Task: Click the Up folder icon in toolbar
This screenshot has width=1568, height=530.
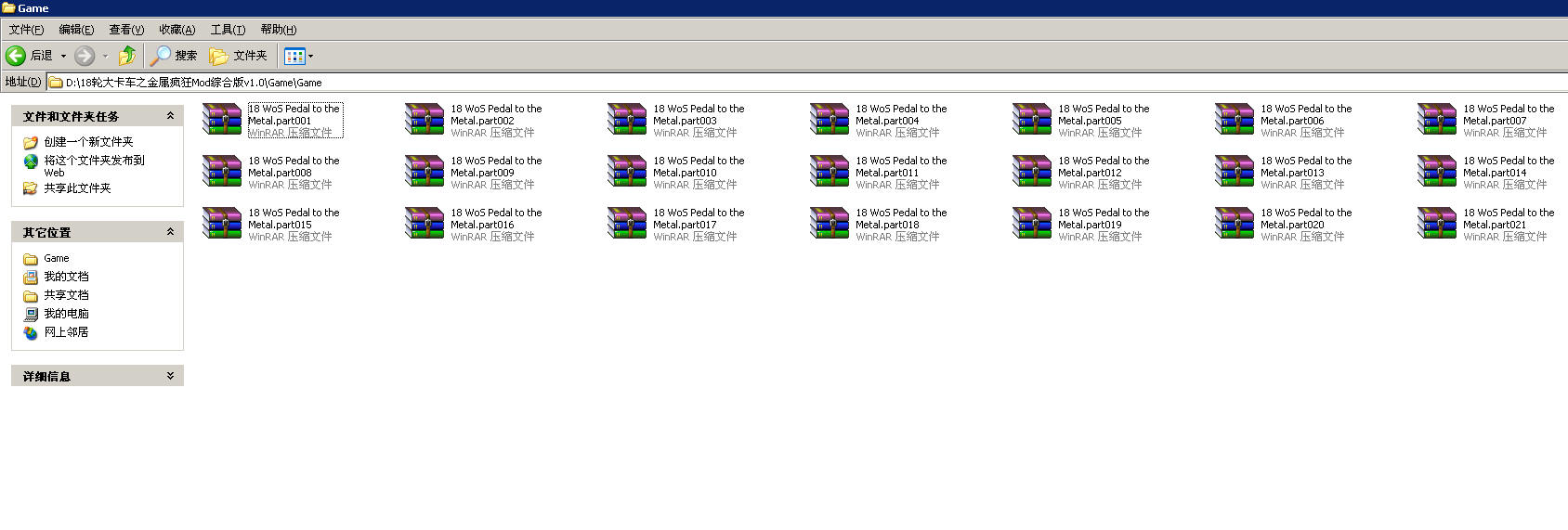Action: coord(127,56)
